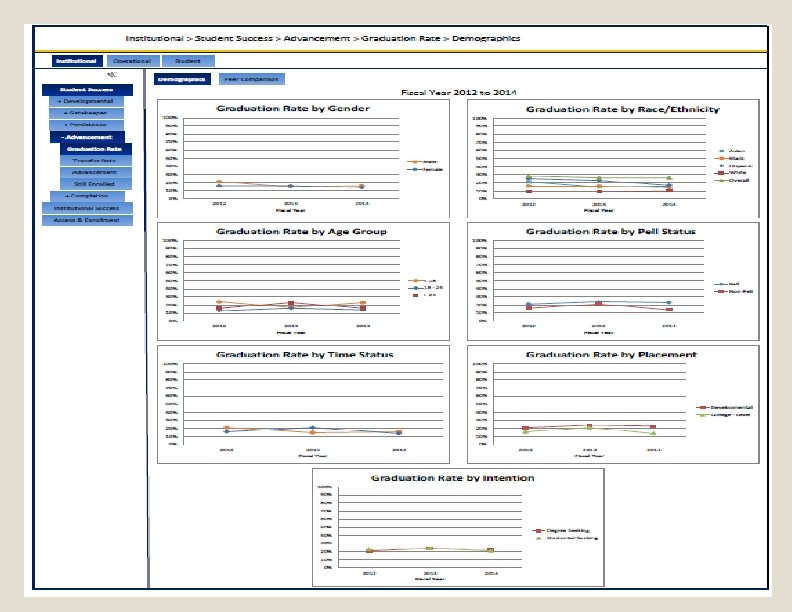792x612 pixels.
Task: Select the Demographics sub-tab
Action: [182, 79]
